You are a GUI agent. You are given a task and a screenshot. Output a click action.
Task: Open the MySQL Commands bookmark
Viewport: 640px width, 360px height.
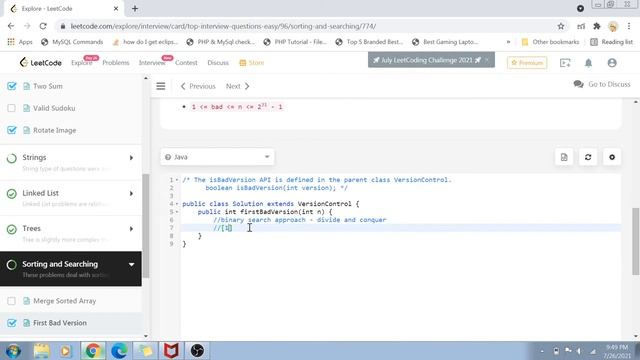[72, 42]
